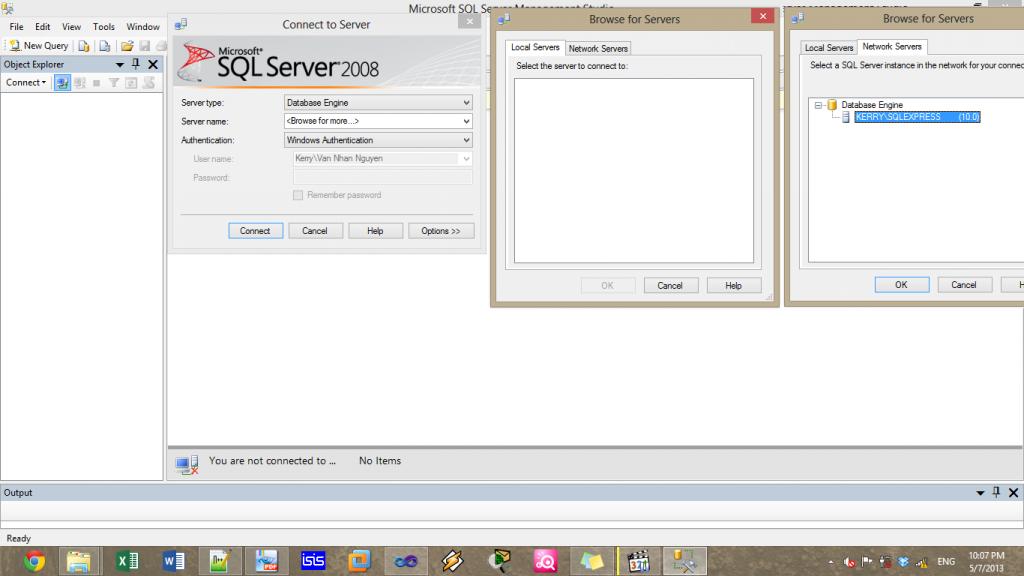Expand the Server name combo box arrow

coord(466,121)
